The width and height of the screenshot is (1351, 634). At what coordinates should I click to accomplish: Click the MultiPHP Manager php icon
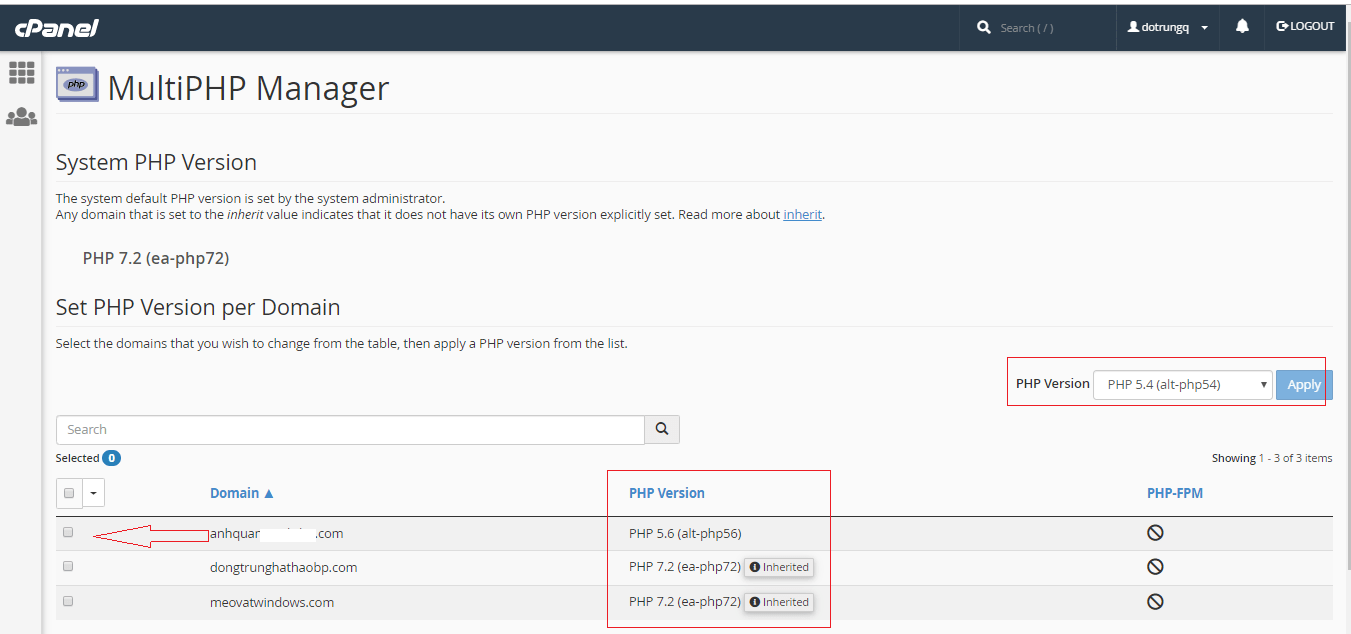[77, 86]
